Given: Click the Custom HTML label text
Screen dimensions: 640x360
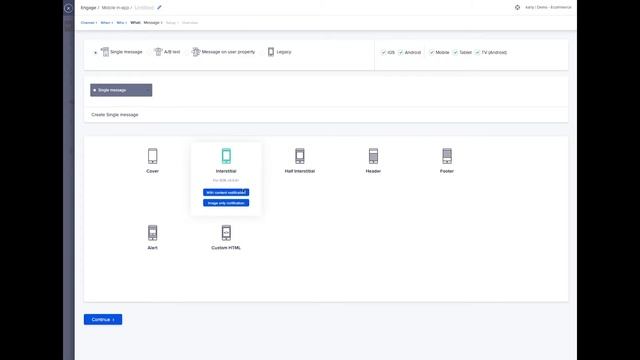Looking at the screenshot, I should pos(226,248).
